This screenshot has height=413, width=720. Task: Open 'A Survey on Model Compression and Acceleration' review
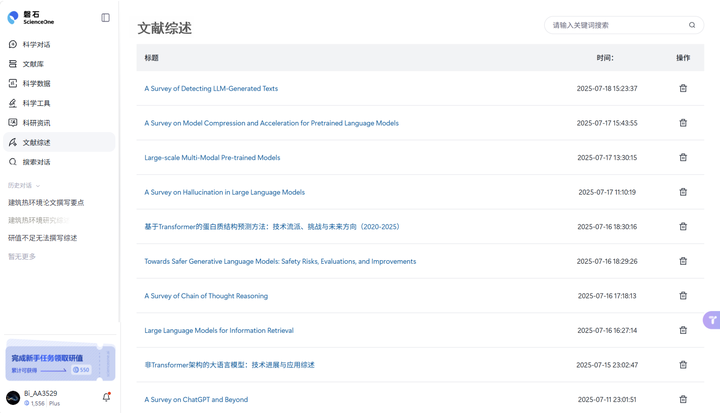pyautogui.click(x=271, y=123)
